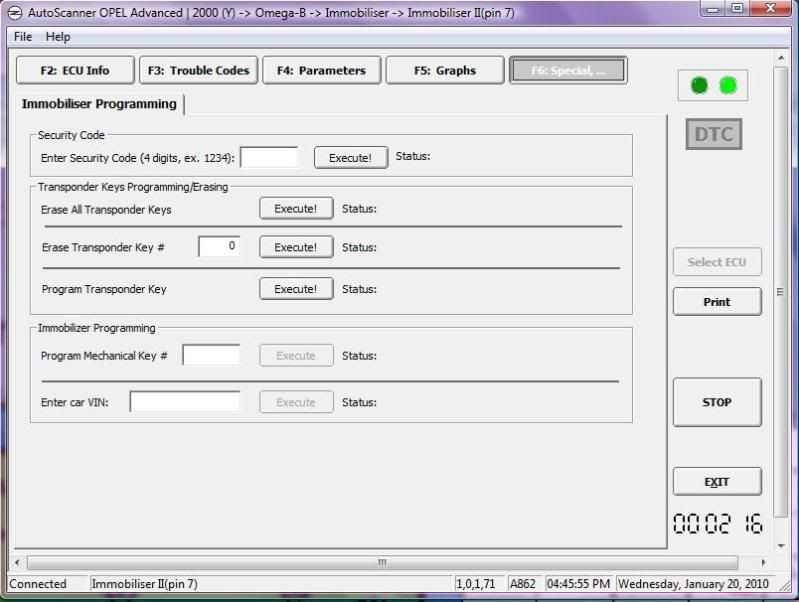Screen dimensions: 799x602
Task: Maximize the AutoScanner window
Action: [x=737, y=9]
